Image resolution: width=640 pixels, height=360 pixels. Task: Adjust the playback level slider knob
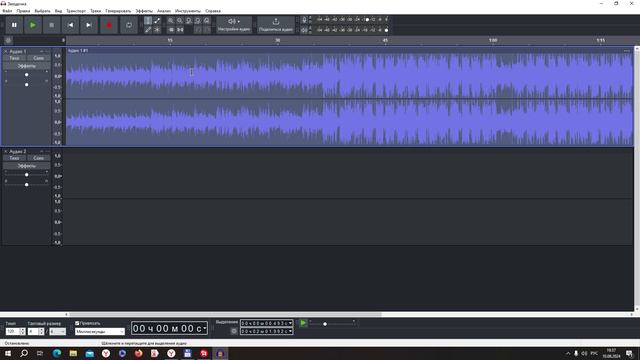[x=386, y=30]
